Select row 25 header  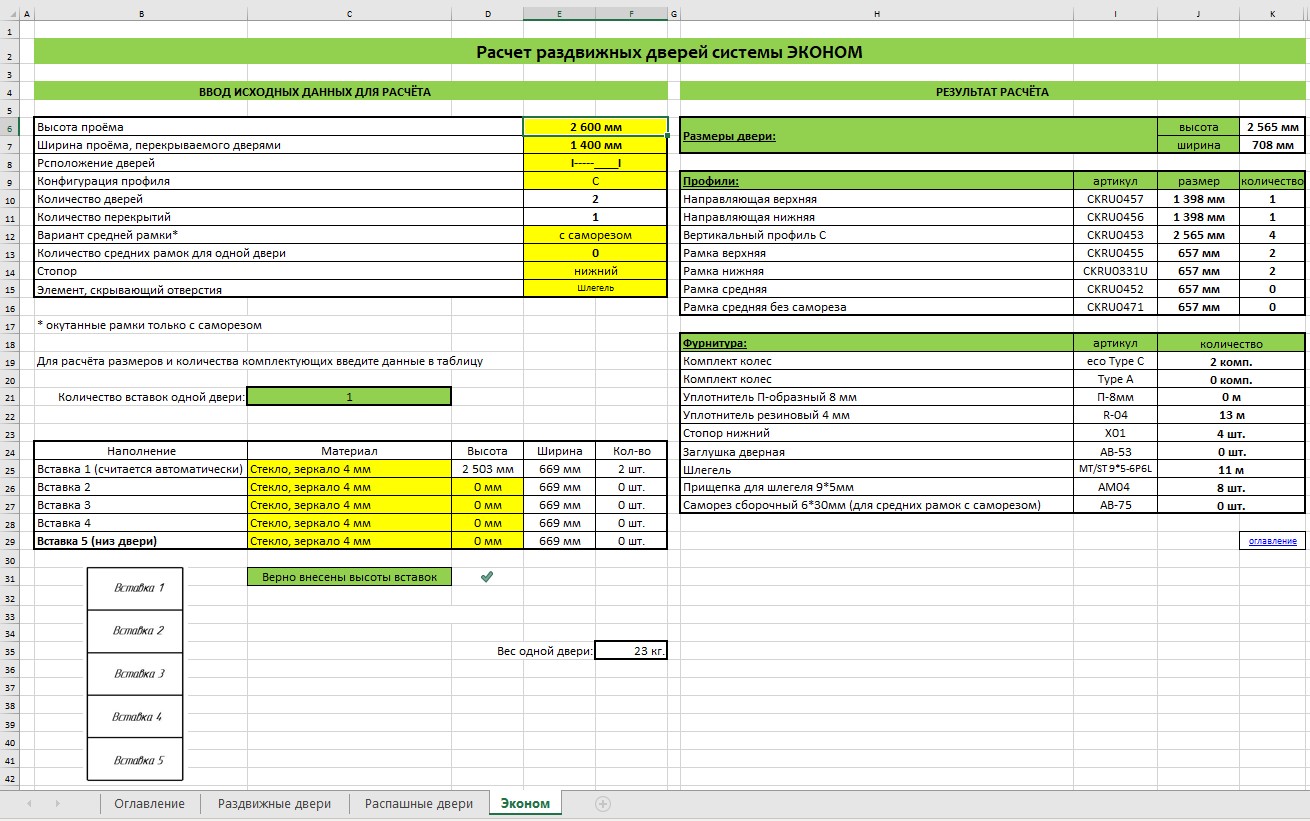[10, 469]
